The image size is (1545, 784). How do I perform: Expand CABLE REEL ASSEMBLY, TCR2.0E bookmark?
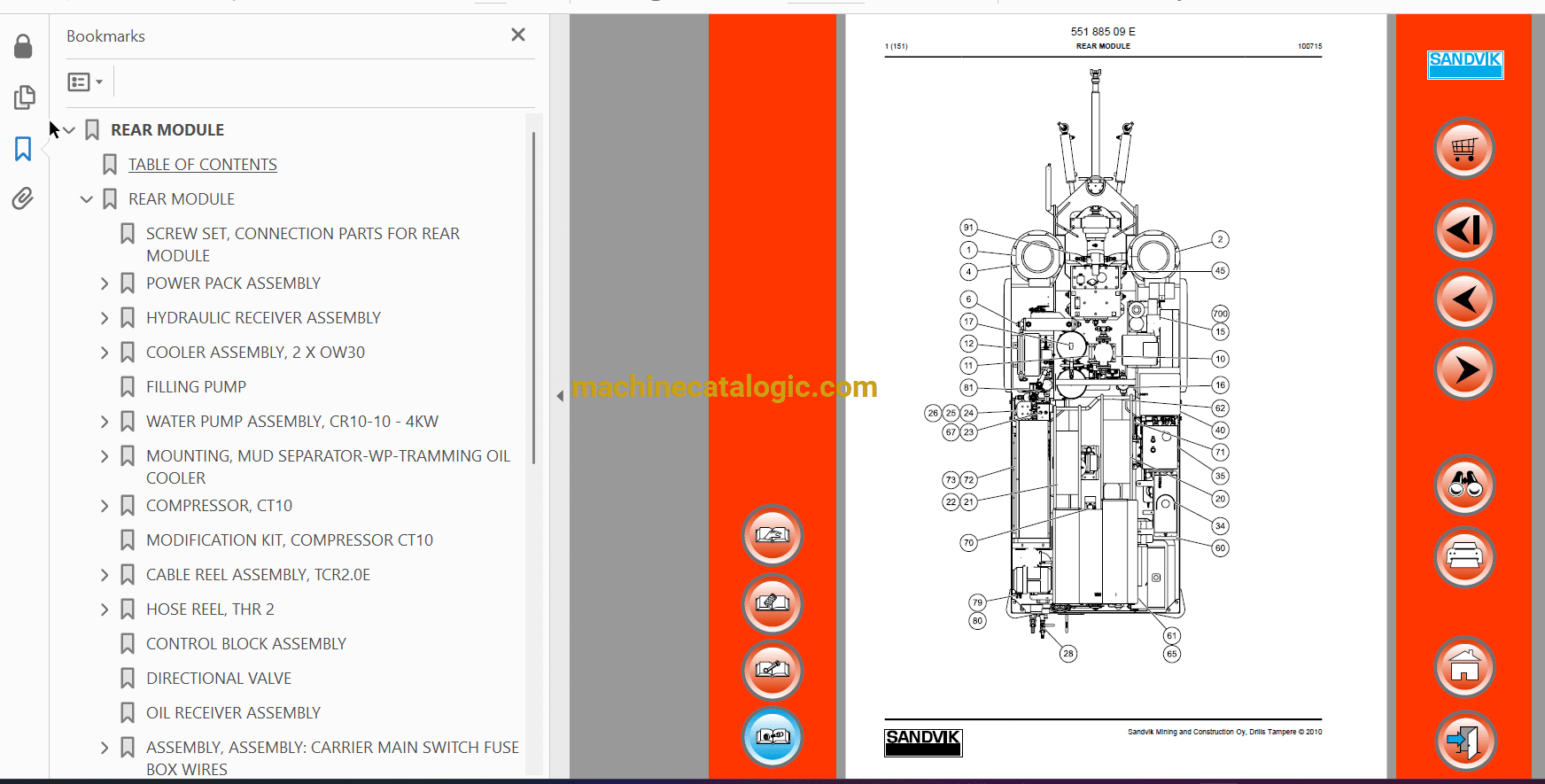105,575
